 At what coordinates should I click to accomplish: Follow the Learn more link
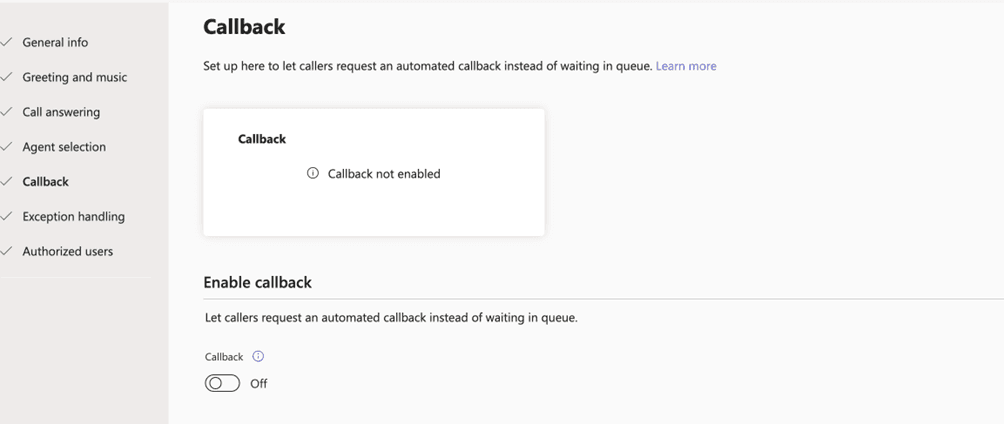click(x=686, y=66)
